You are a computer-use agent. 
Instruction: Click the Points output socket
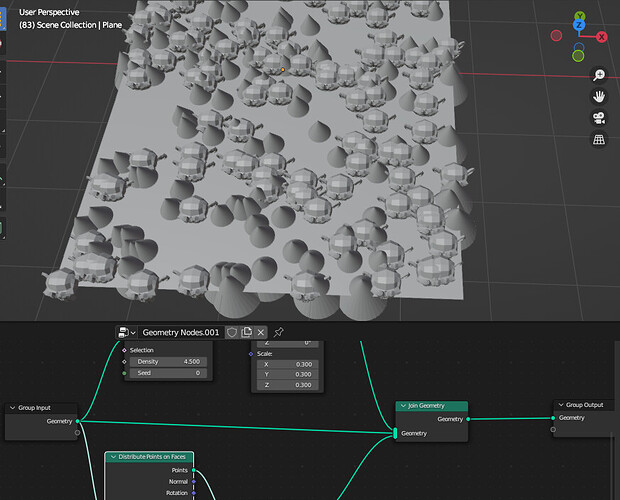[x=194, y=470]
